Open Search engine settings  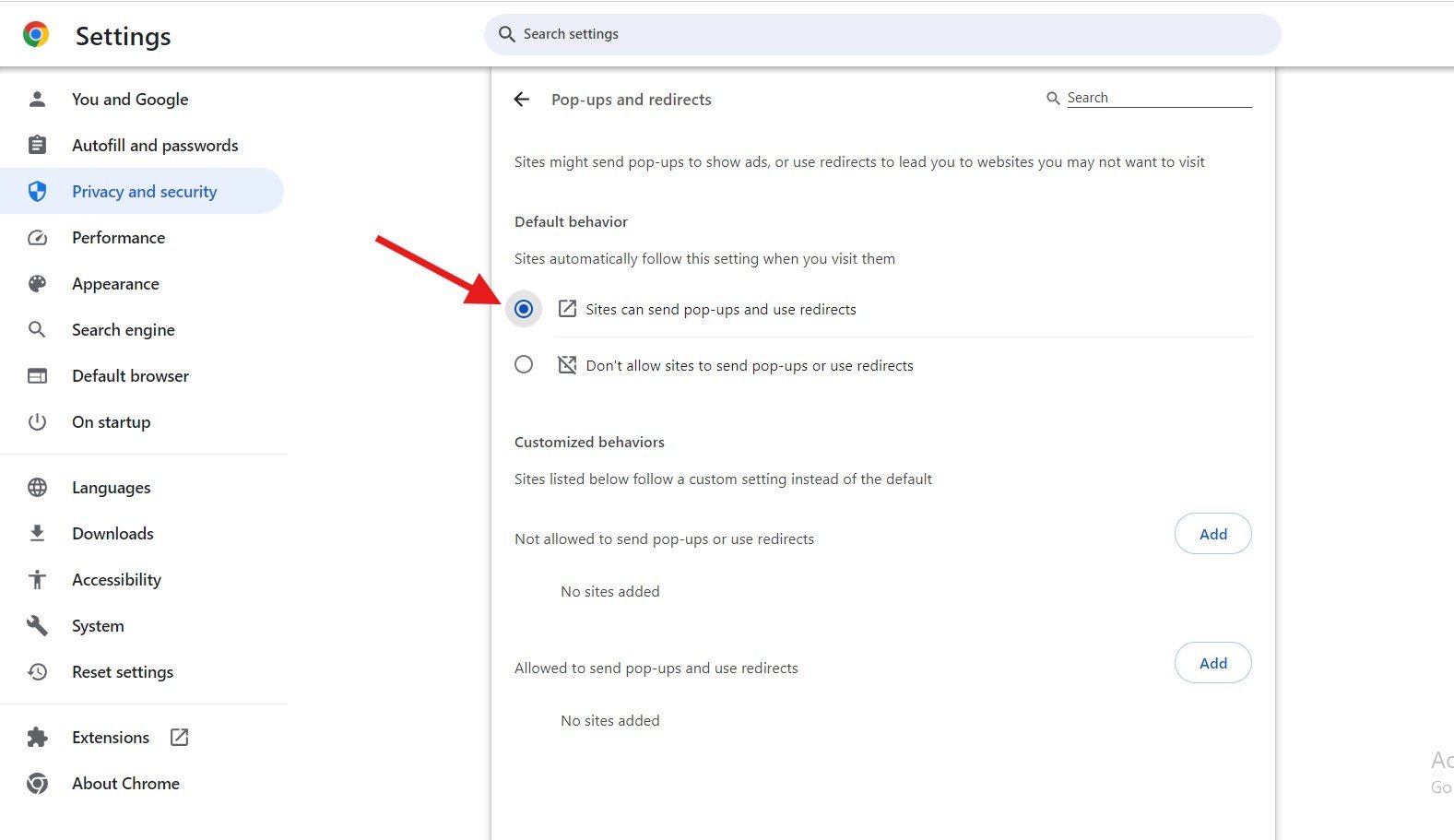[x=142, y=329]
